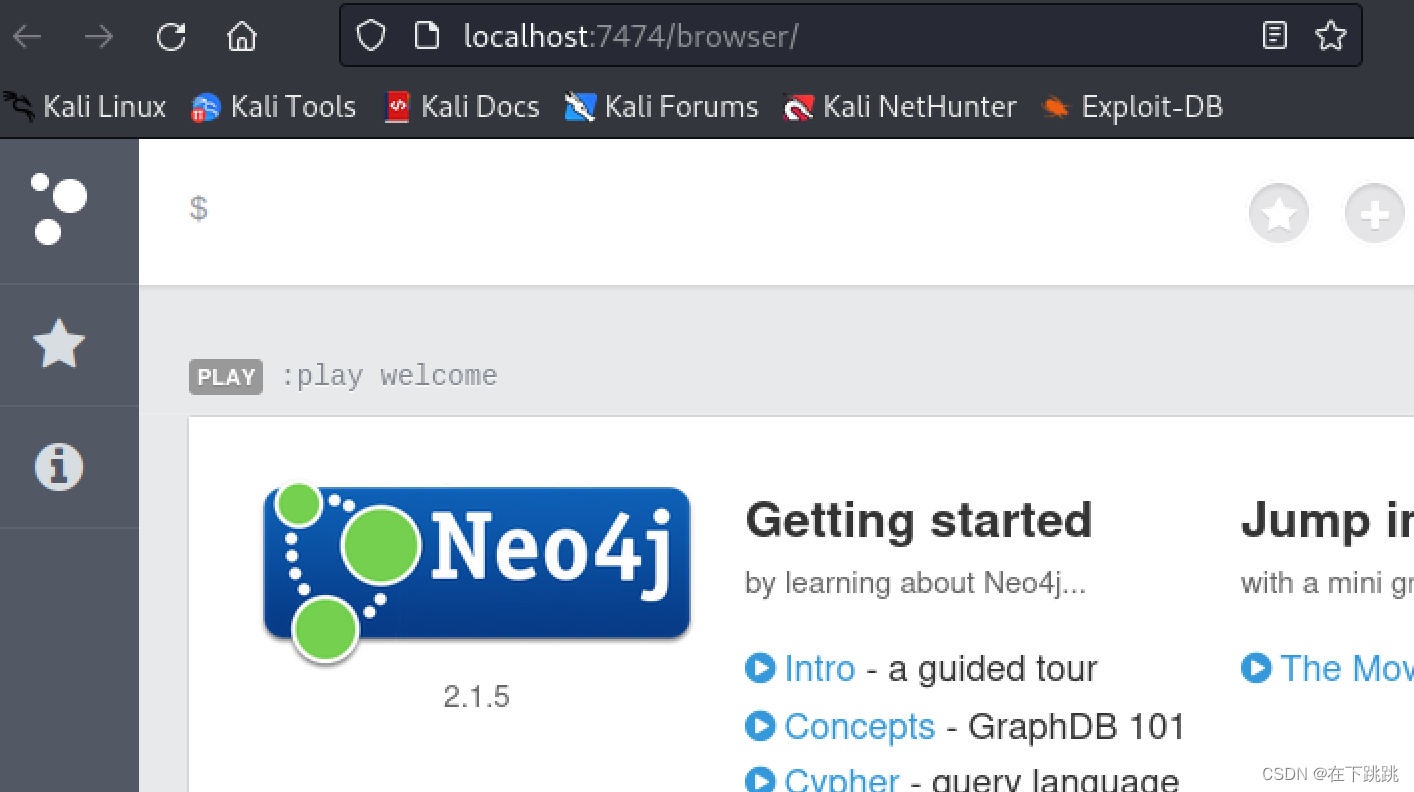Open Favorites star in Neo4j sidebar
The image size is (1414, 792).
[x=59, y=344]
